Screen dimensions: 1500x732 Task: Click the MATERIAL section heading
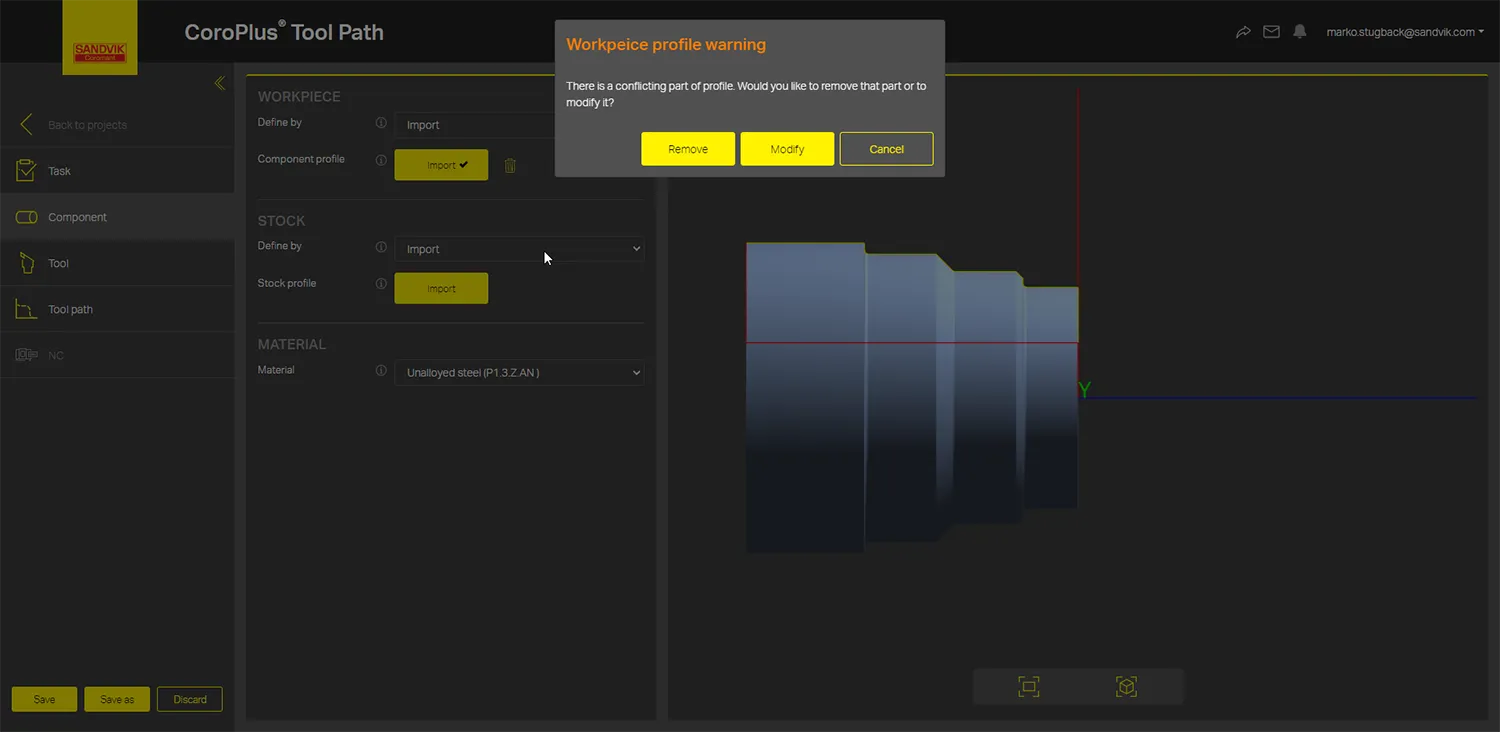pyautogui.click(x=292, y=344)
